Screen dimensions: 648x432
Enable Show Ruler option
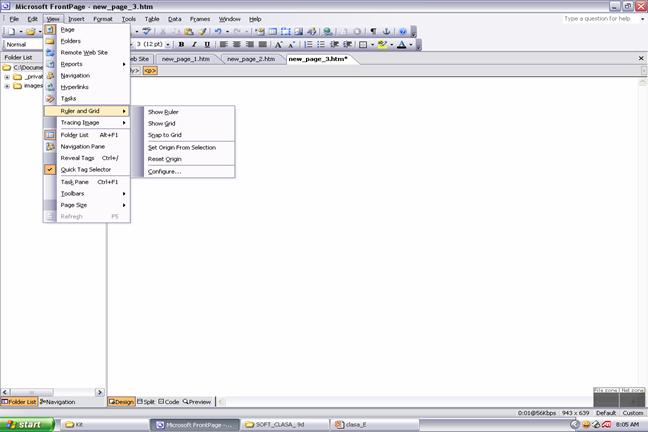(x=163, y=112)
